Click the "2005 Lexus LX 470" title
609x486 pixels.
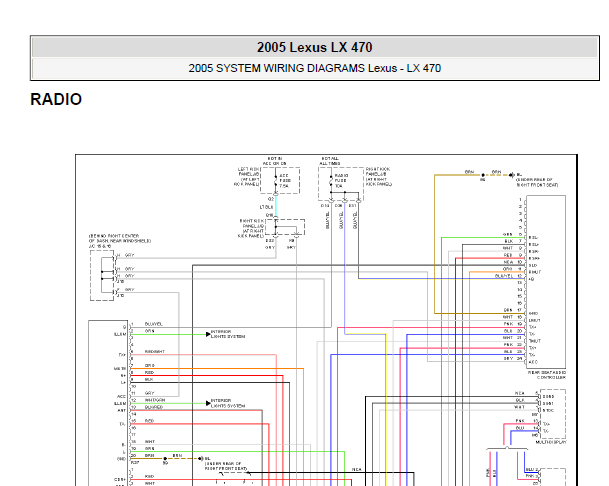point(314,47)
